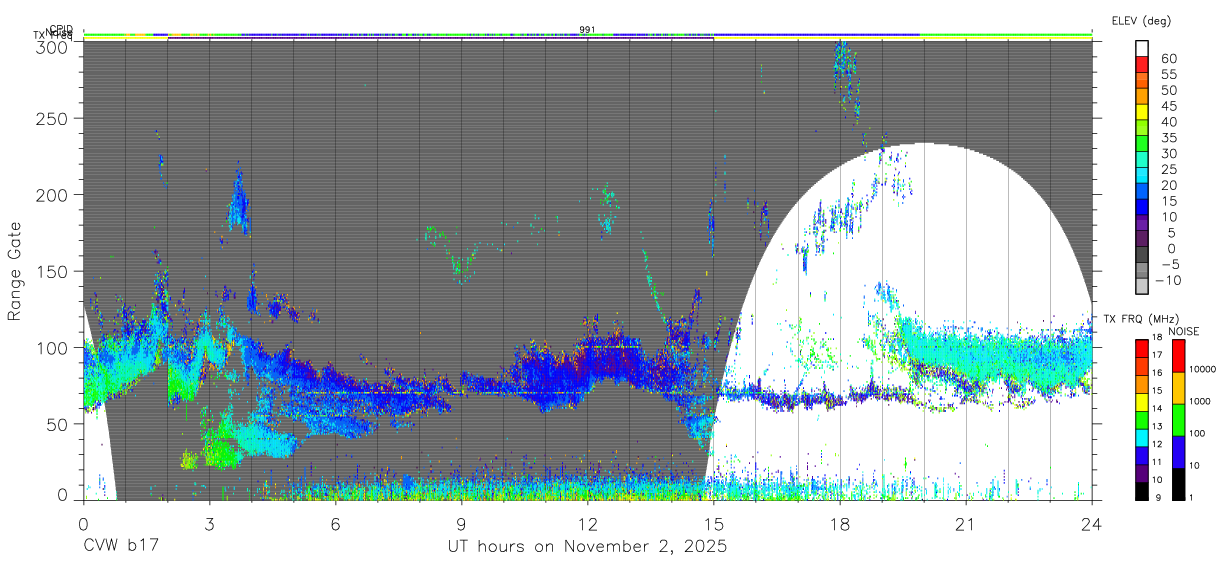Click the '-10' label on the ELEV scale
The image size is (1228, 567).
click(1166, 280)
